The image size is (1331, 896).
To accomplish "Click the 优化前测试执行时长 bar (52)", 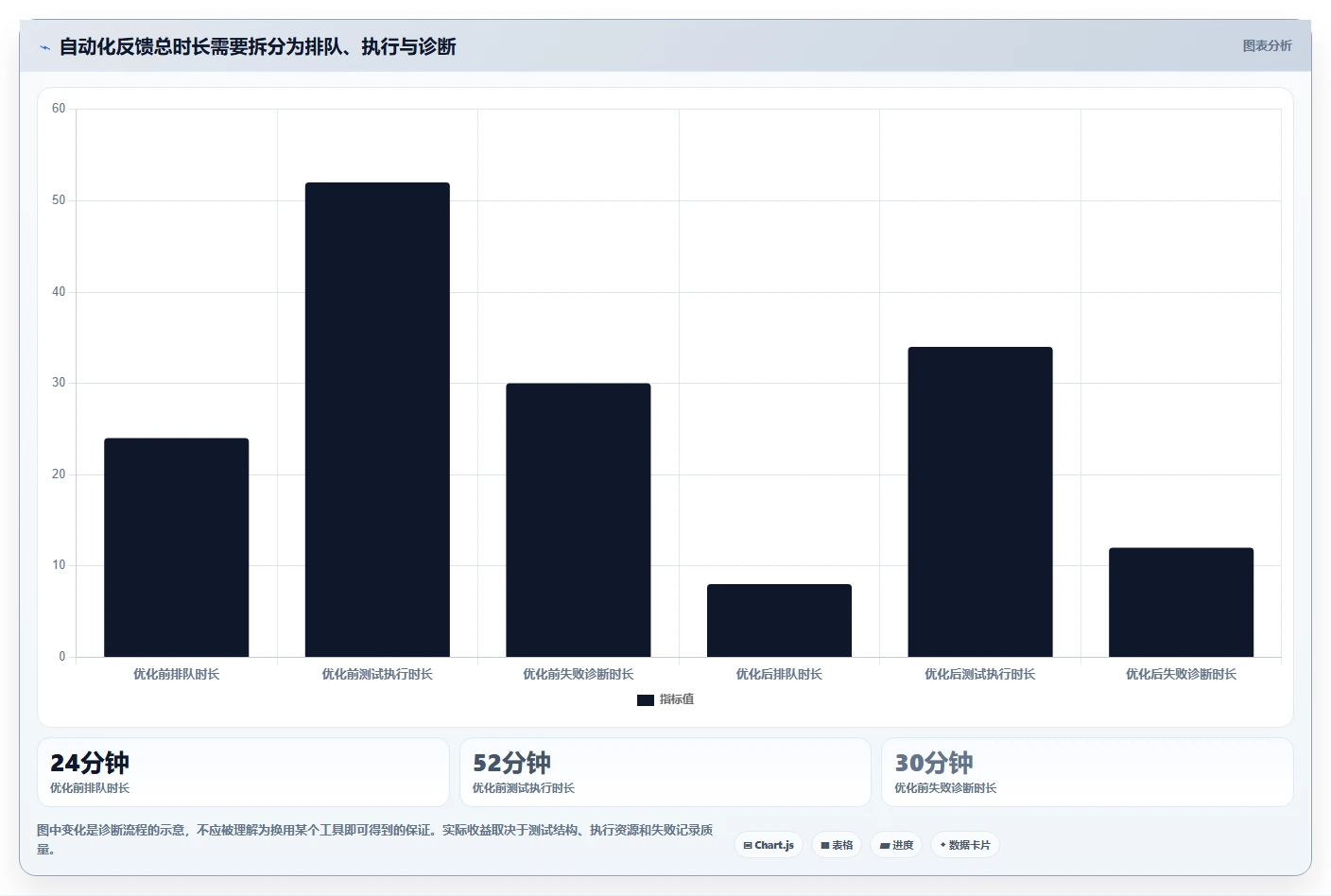I will (377, 420).
